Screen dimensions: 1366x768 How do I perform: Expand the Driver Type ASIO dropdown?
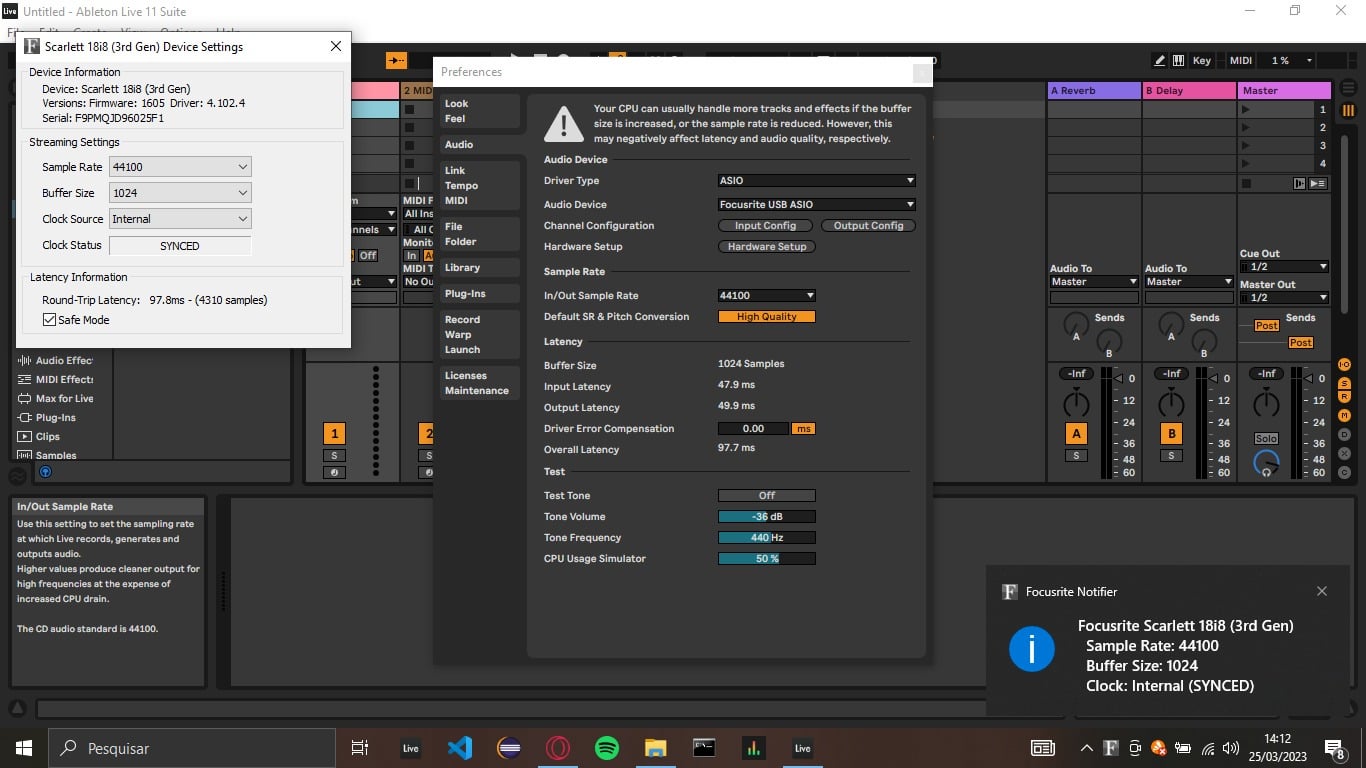point(816,181)
